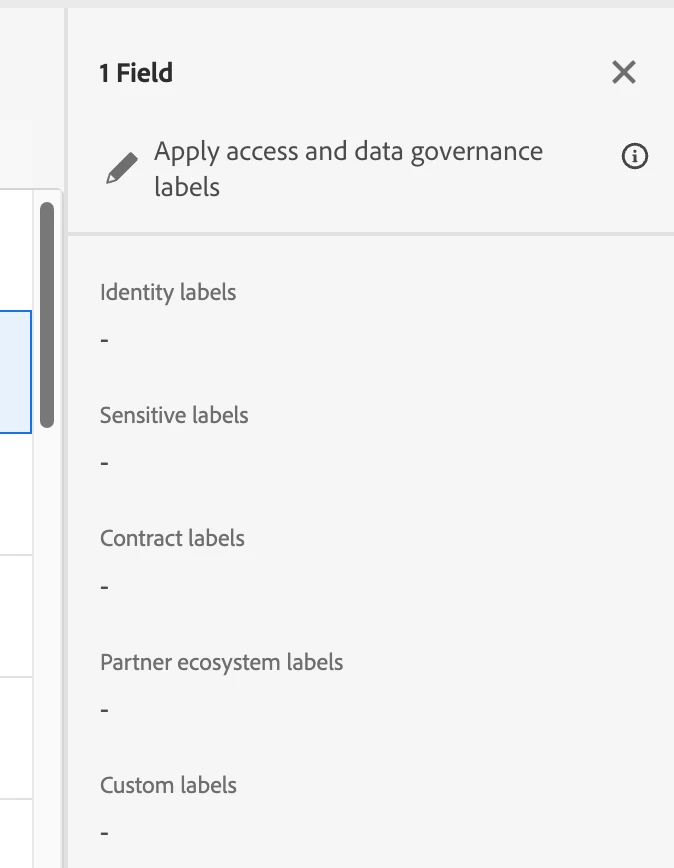Click the vertical scrollbar thumb
This screenshot has width=674, height=868.
tap(47, 315)
